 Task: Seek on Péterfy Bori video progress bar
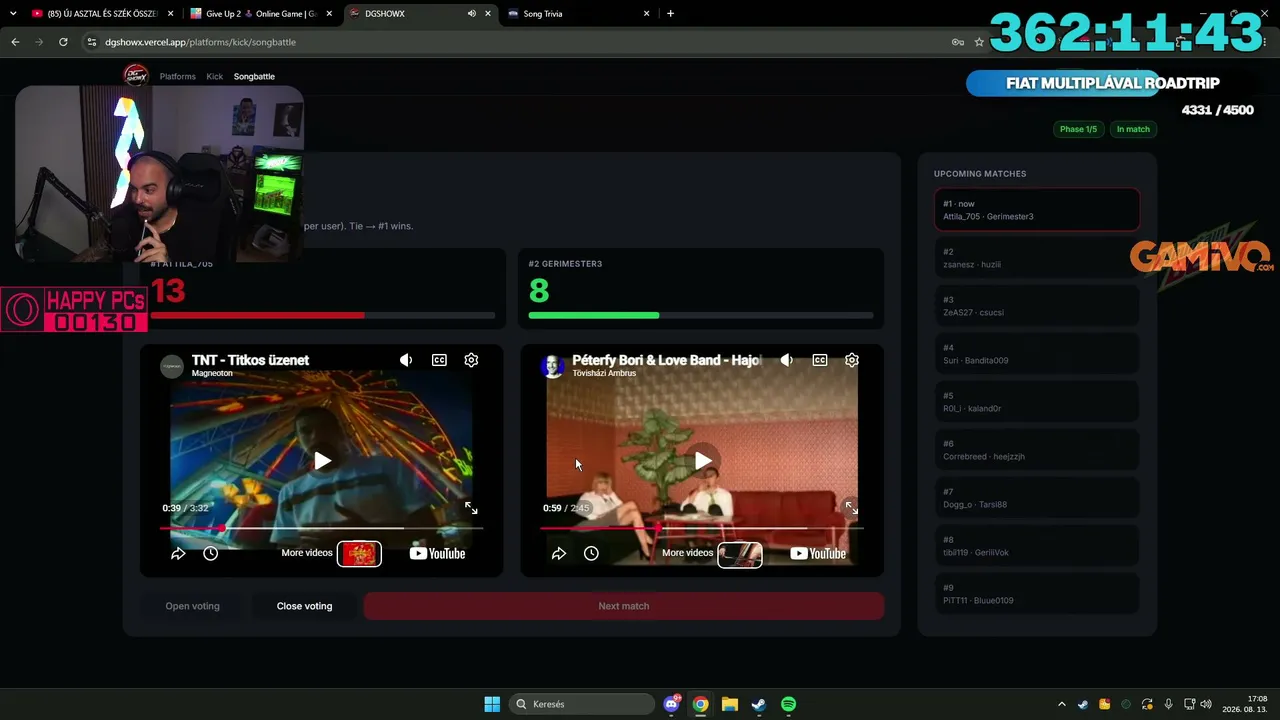click(x=702, y=528)
